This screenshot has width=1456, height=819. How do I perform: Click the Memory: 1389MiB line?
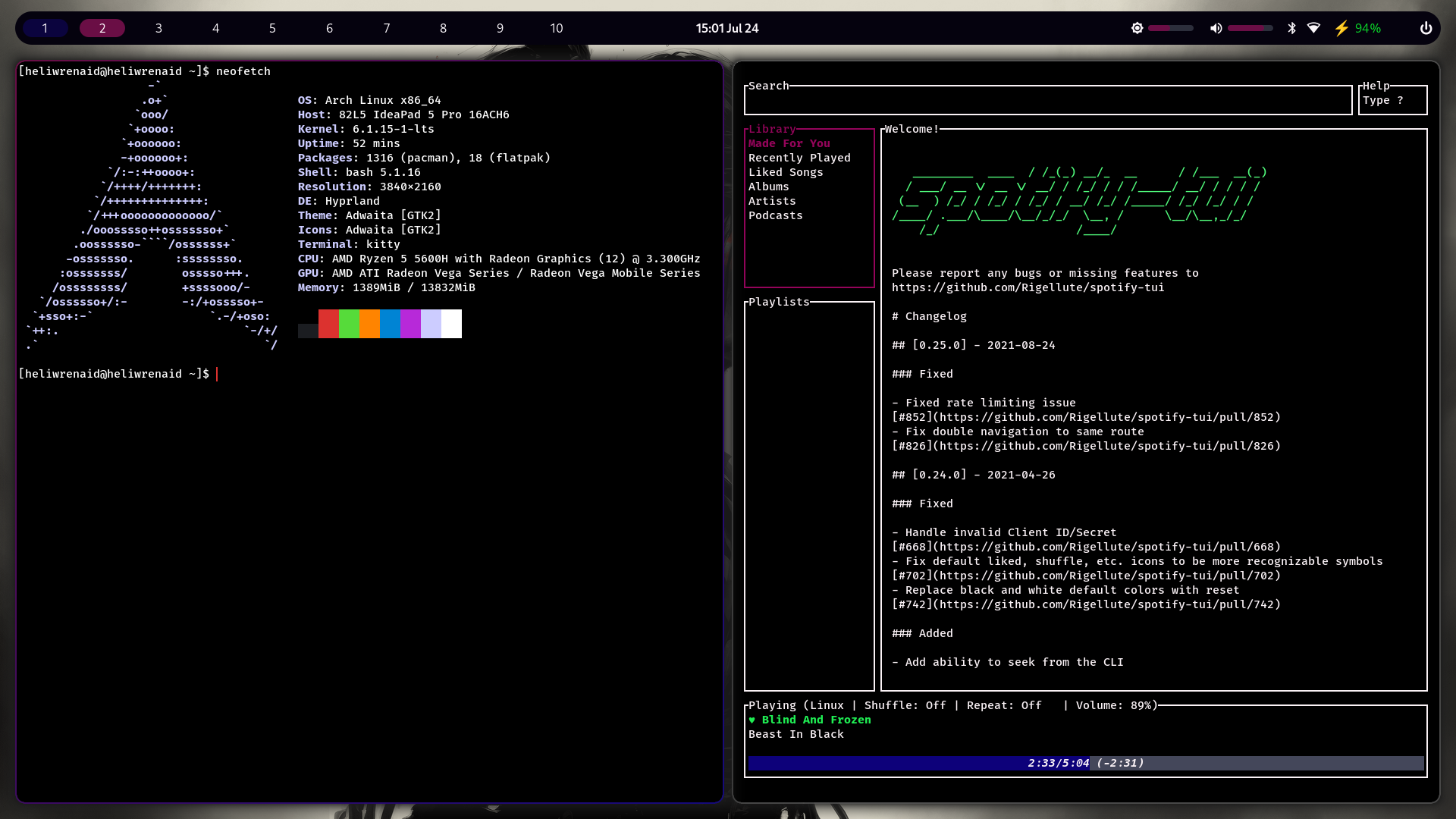click(386, 287)
